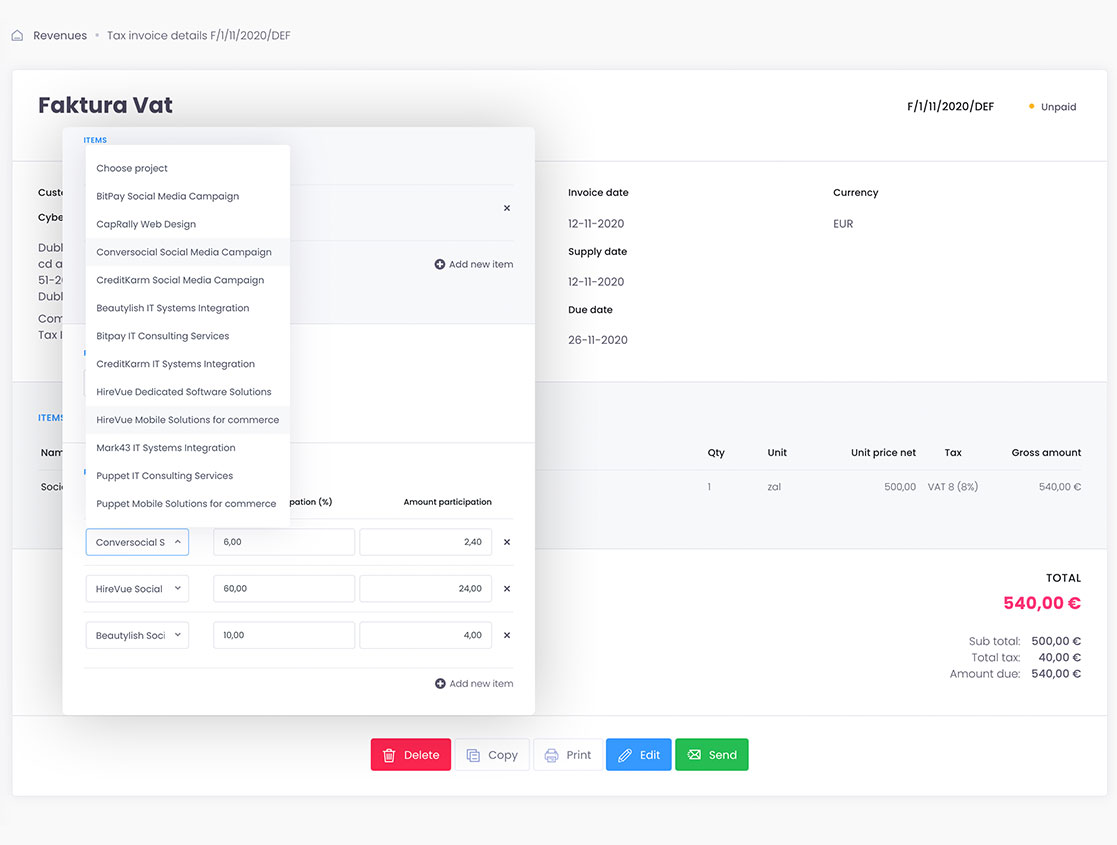Screen dimensions: 1117x845
Task: Click the due date 26-11-2020
Action: (598, 340)
